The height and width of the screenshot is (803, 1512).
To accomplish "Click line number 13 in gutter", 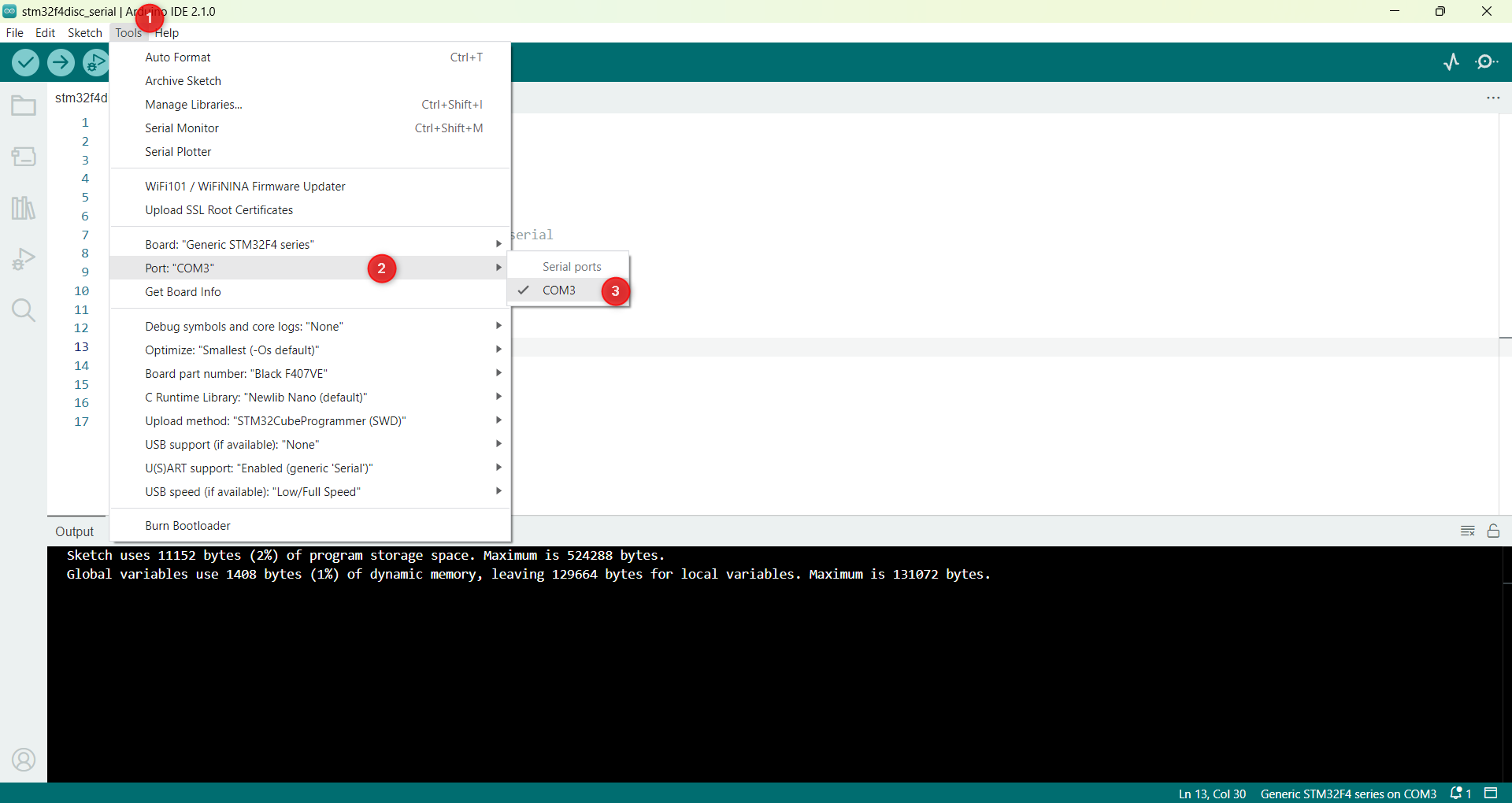I will tap(81, 346).
